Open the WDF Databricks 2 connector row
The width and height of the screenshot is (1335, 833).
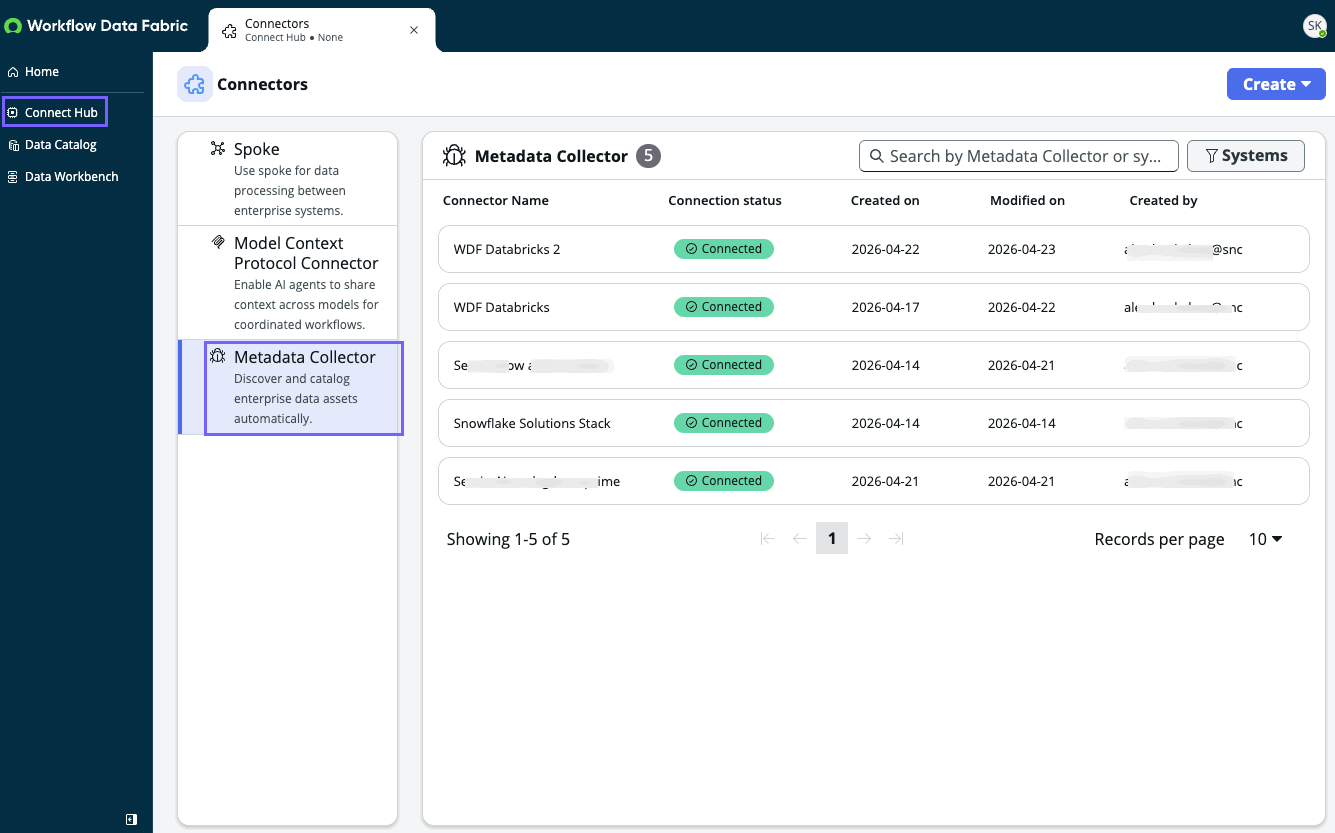tap(873, 249)
